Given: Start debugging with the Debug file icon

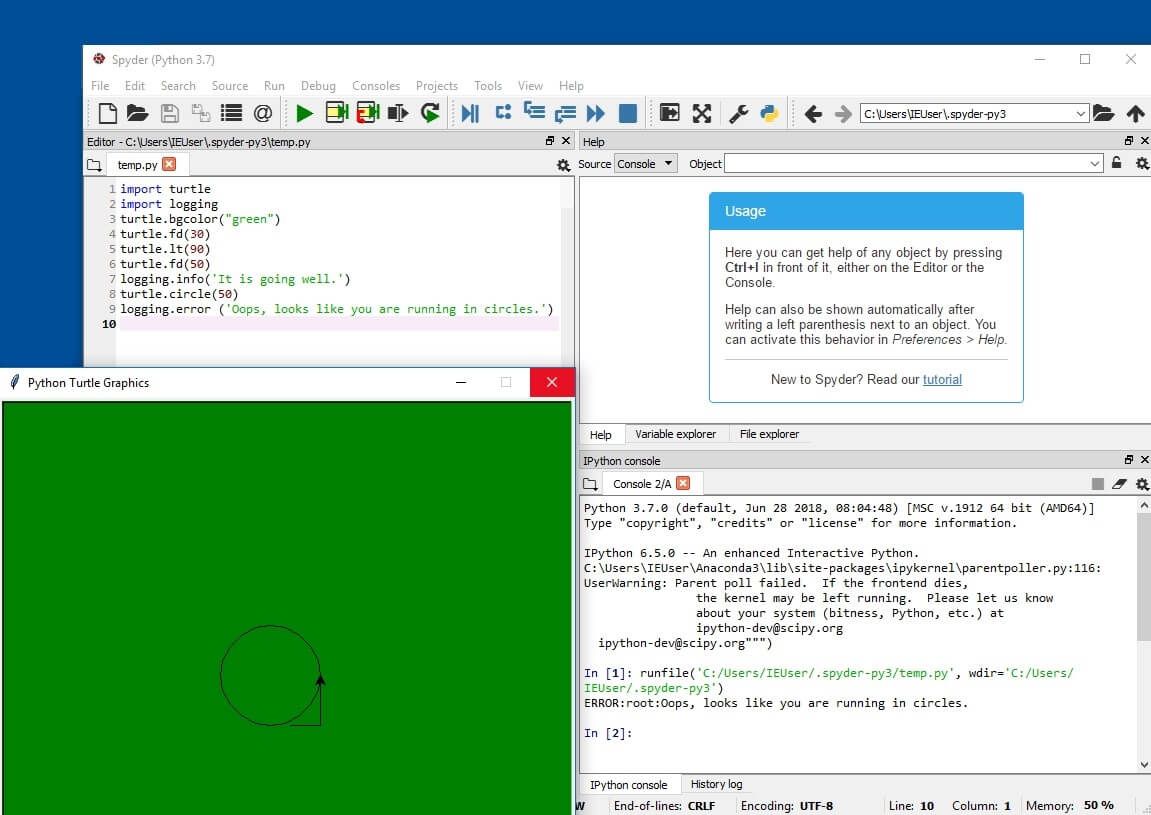Looking at the screenshot, I should pyautogui.click(x=470, y=113).
